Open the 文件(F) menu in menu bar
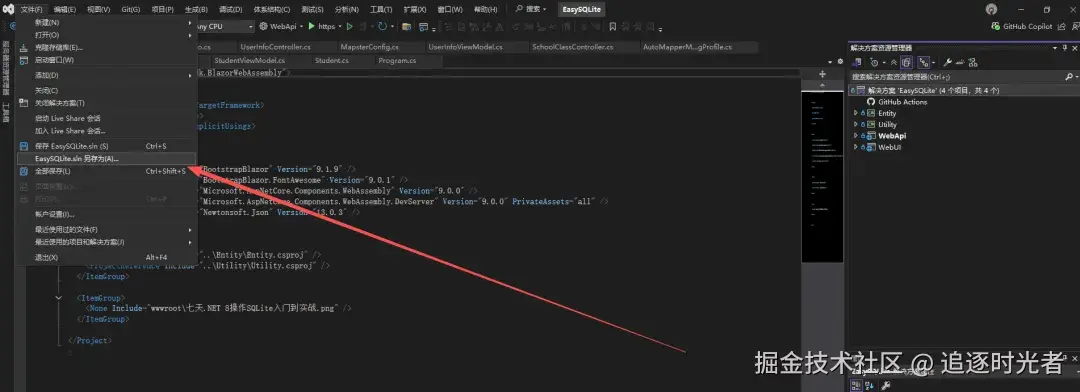 pos(31,10)
